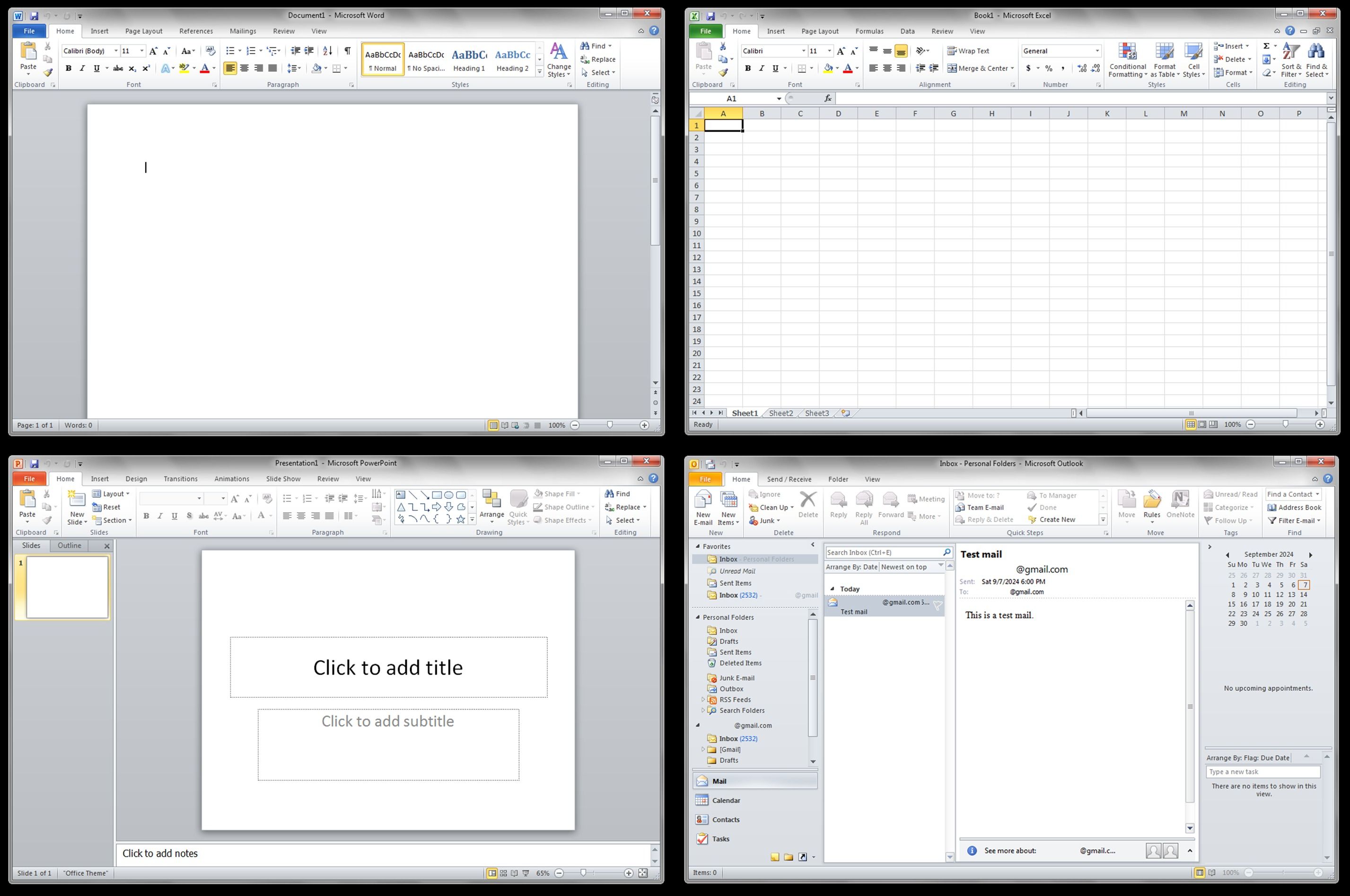The width and height of the screenshot is (1350, 896).
Task: Click Rules icon in Outlook move group
Action: click(x=1152, y=506)
